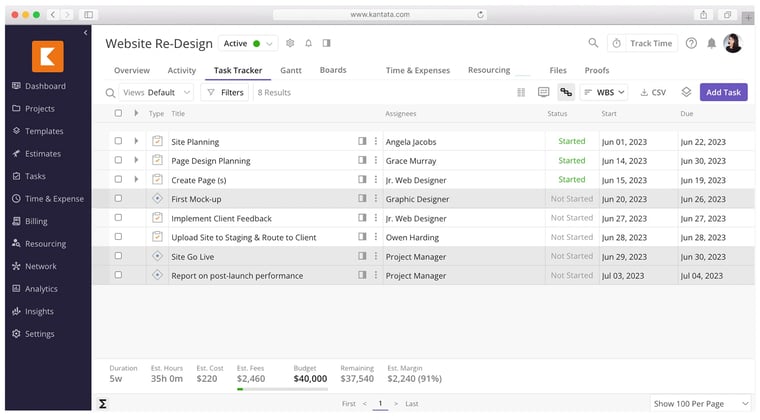Click the help question mark icon

[691, 43]
